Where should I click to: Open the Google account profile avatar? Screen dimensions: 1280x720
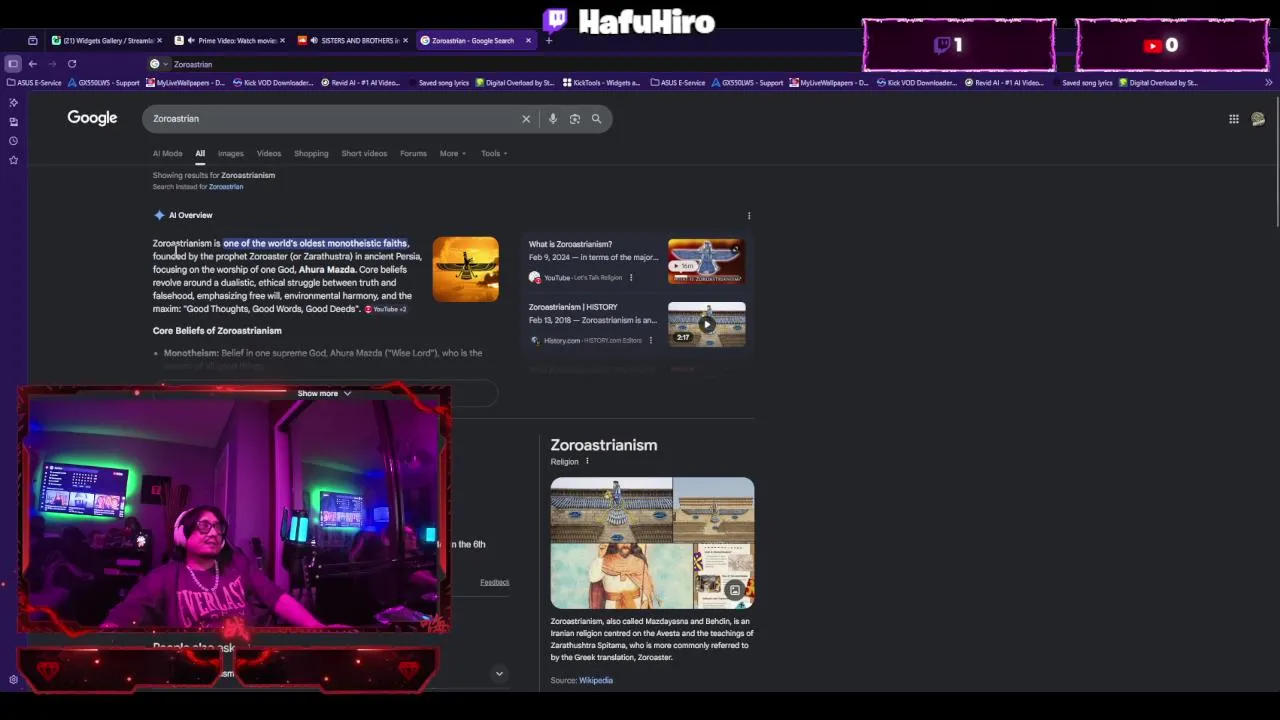pyautogui.click(x=1258, y=119)
